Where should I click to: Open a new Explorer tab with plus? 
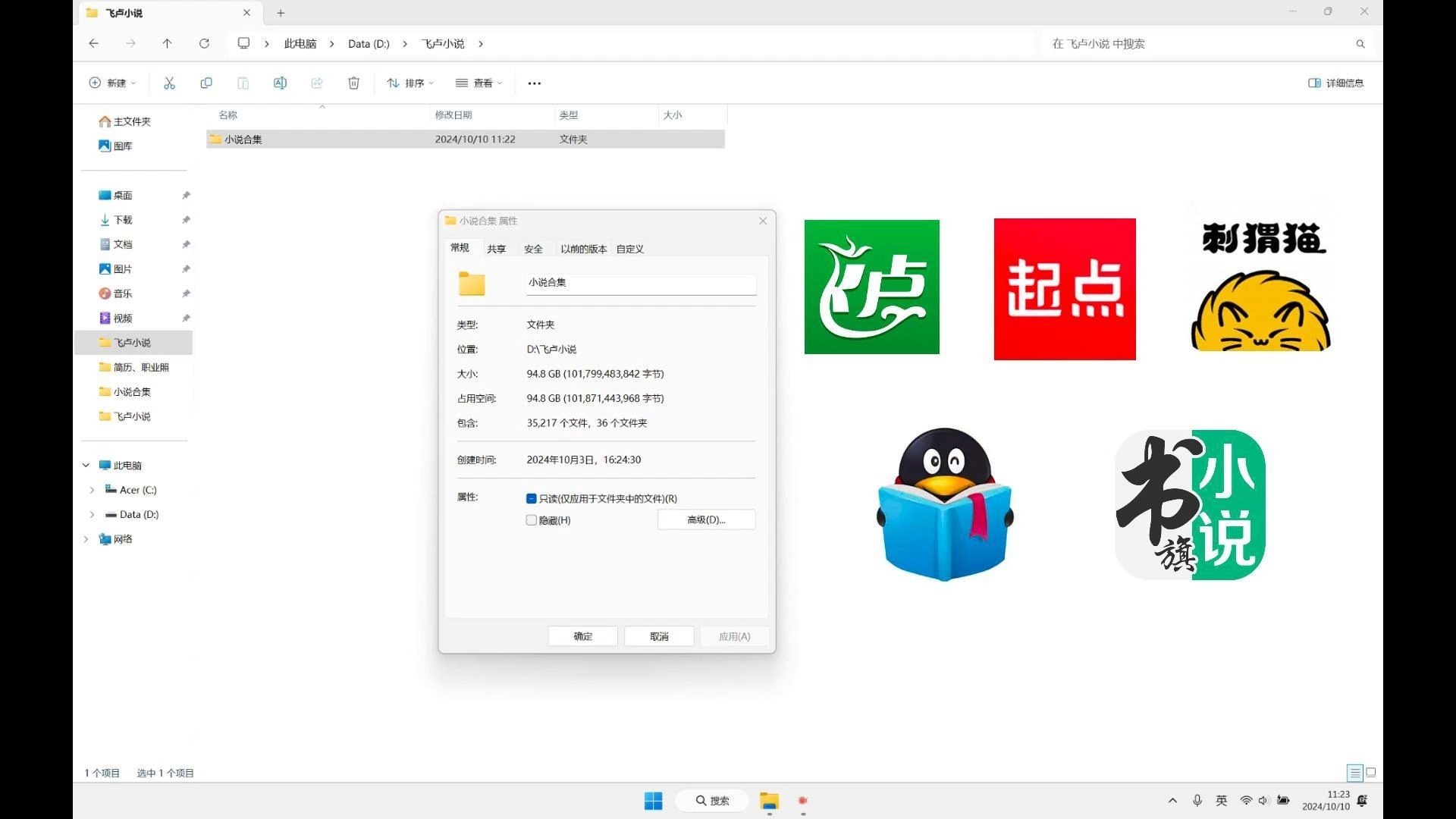click(x=281, y=13)
